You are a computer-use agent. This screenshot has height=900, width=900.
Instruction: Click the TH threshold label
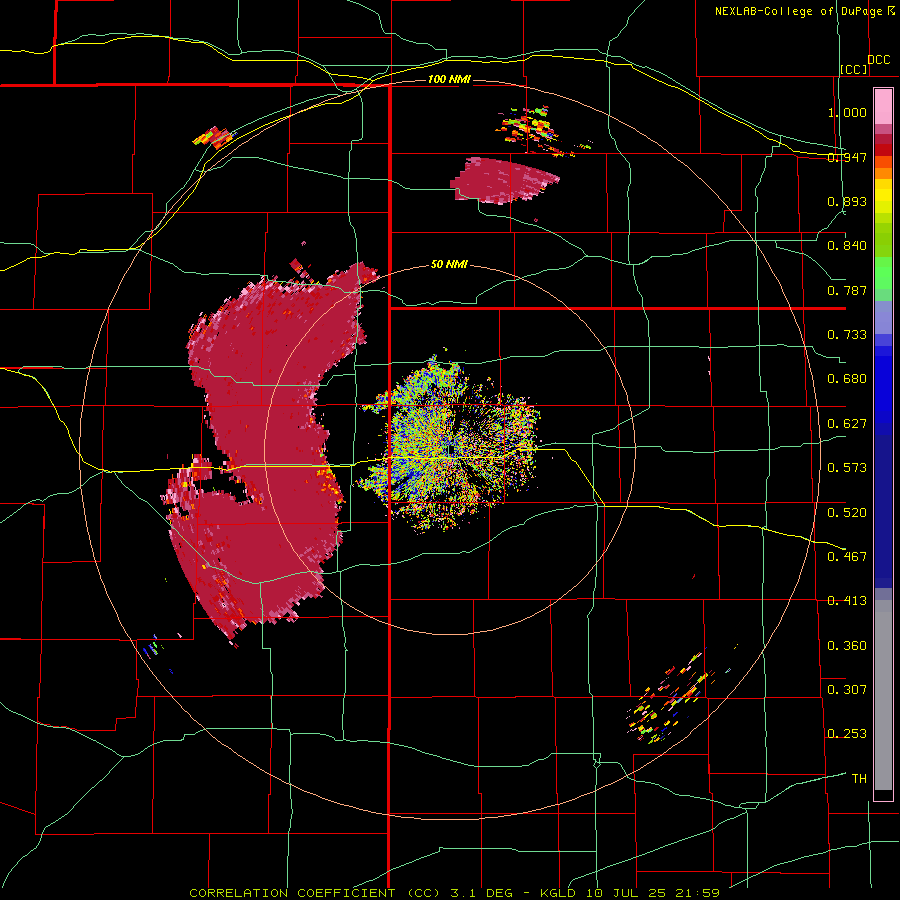[x=859, y=778]
